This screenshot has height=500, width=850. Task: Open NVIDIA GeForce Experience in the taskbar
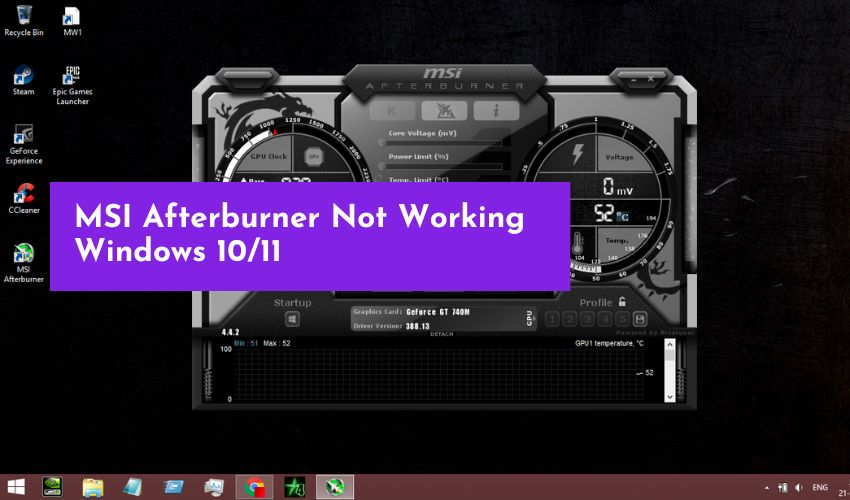point(52,487)
